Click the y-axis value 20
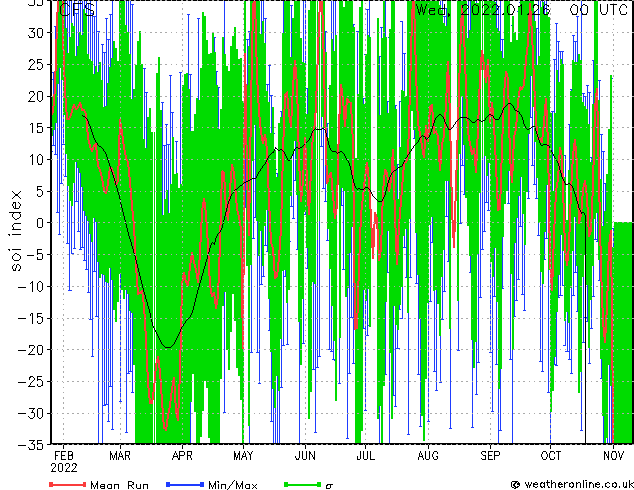Viewport: 634px width, 490px height. (34, 96)
